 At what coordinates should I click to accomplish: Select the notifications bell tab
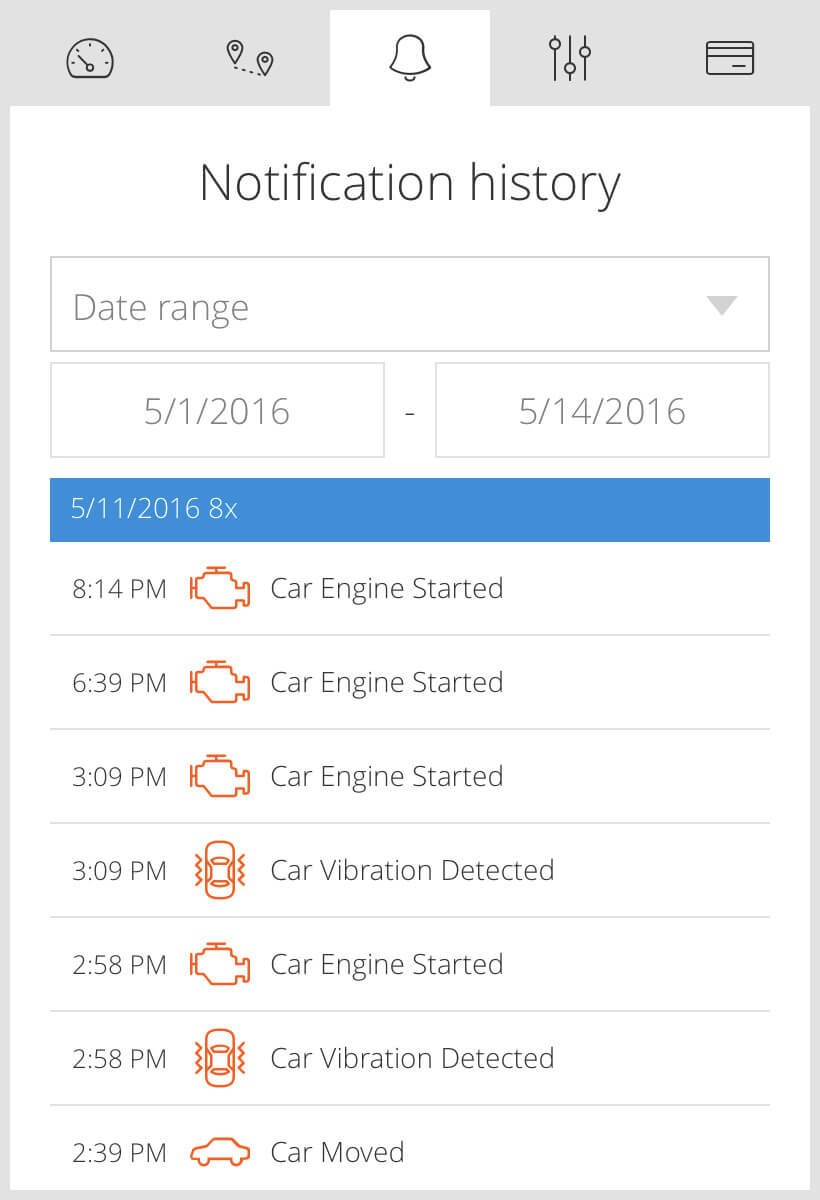pyautogui.click(x=410, y=58)
